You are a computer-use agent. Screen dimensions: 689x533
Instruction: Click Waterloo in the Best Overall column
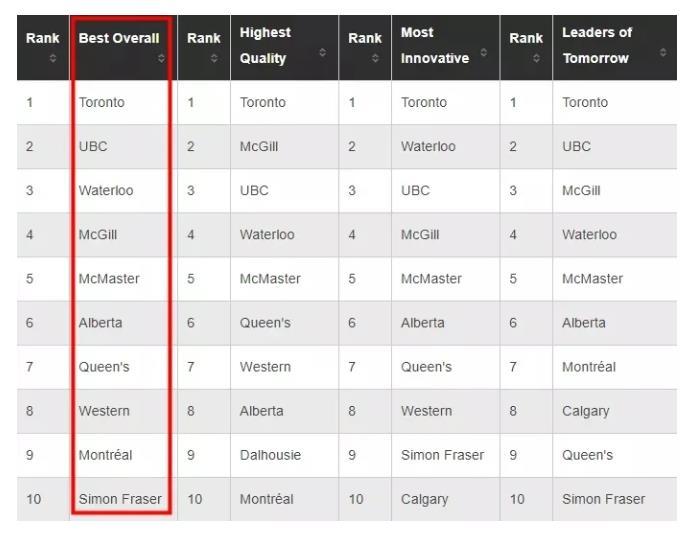click(106, 190)
